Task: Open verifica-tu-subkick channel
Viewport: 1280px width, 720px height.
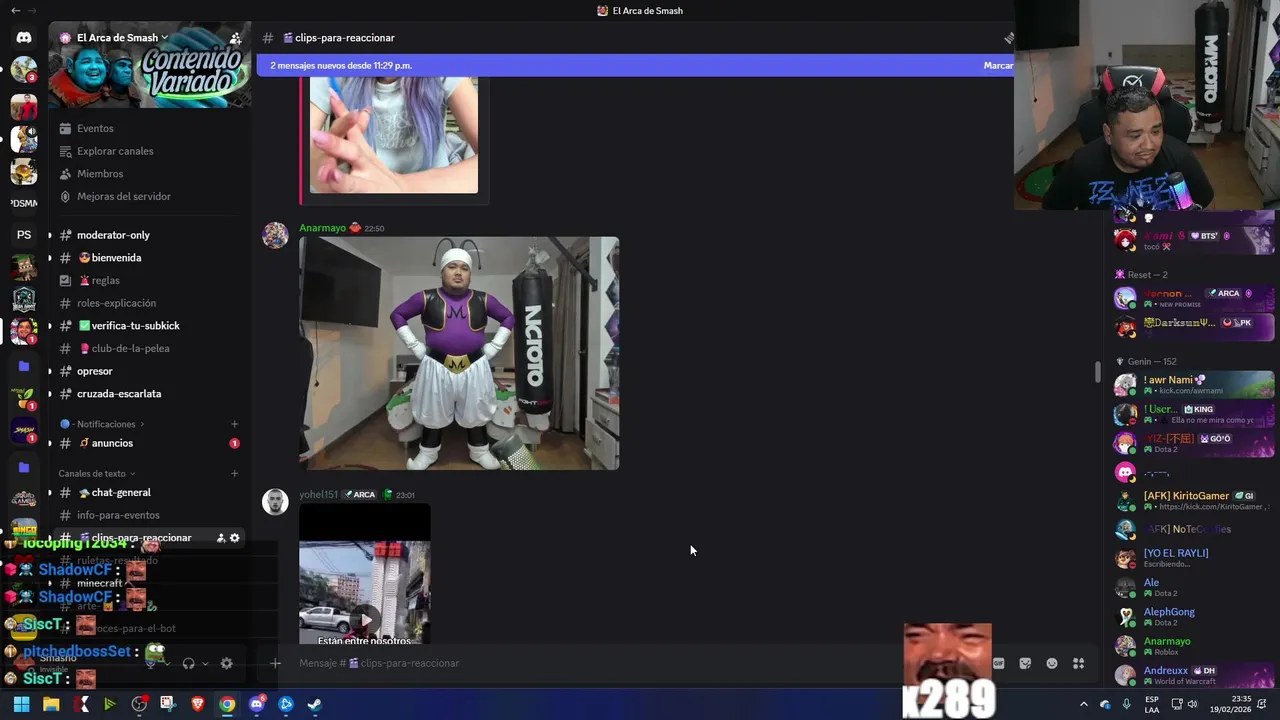Action: [150, 326]
